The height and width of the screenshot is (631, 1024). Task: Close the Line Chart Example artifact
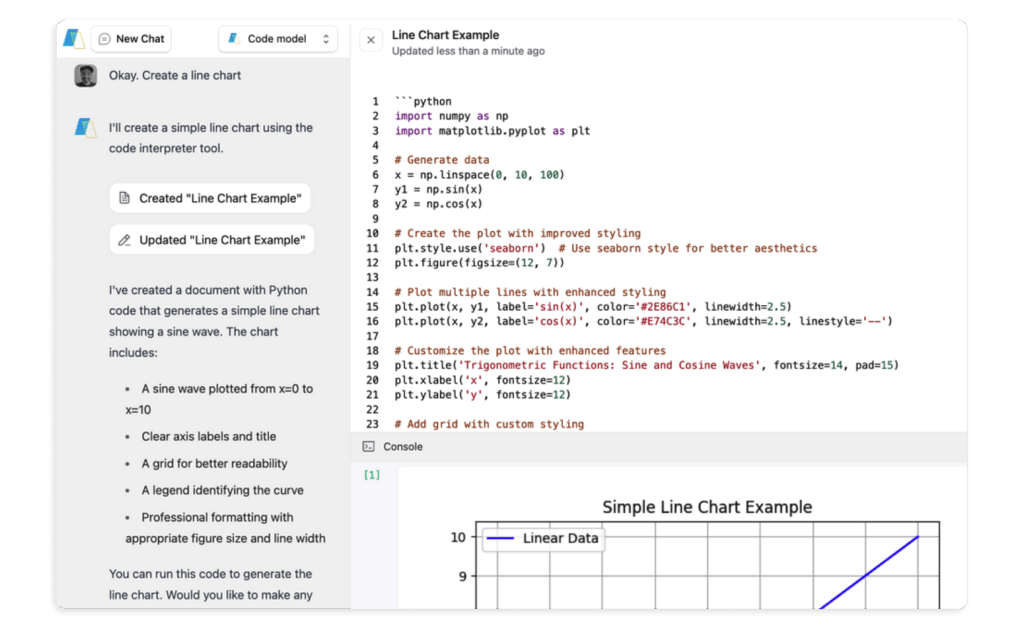(370, 39)
